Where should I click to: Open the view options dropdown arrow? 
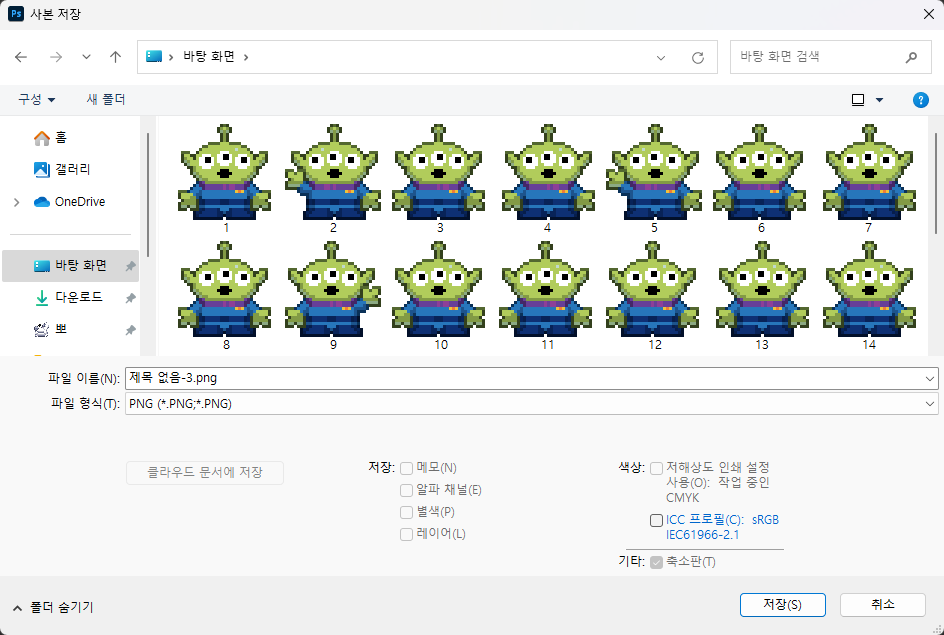[879, 100]
